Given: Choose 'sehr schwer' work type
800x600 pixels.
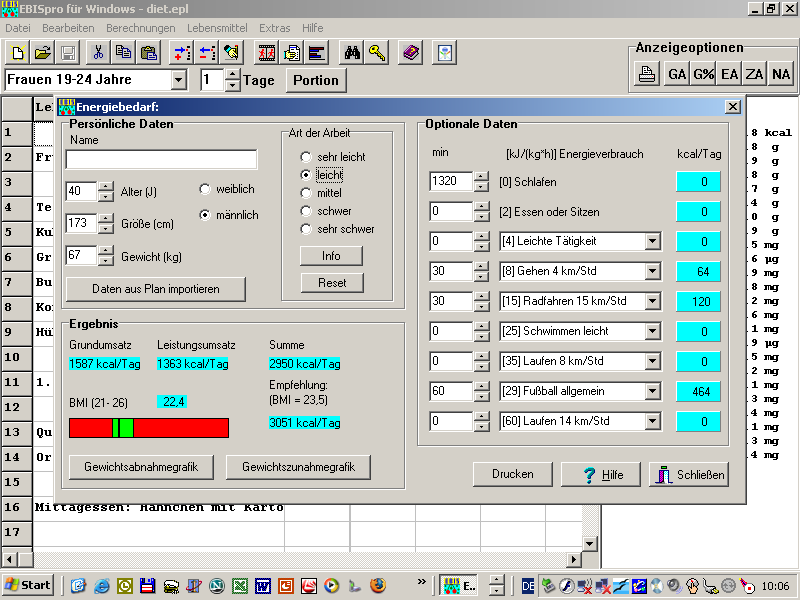Looking at the screenshot, I should 306,229.
